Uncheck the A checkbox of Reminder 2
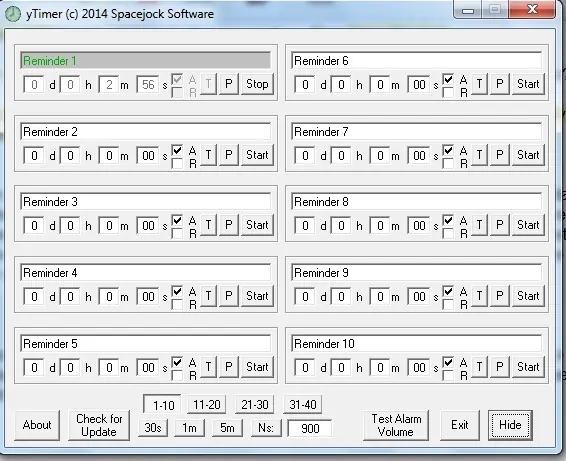The image size is (566, 461). [x=177, y=150]
